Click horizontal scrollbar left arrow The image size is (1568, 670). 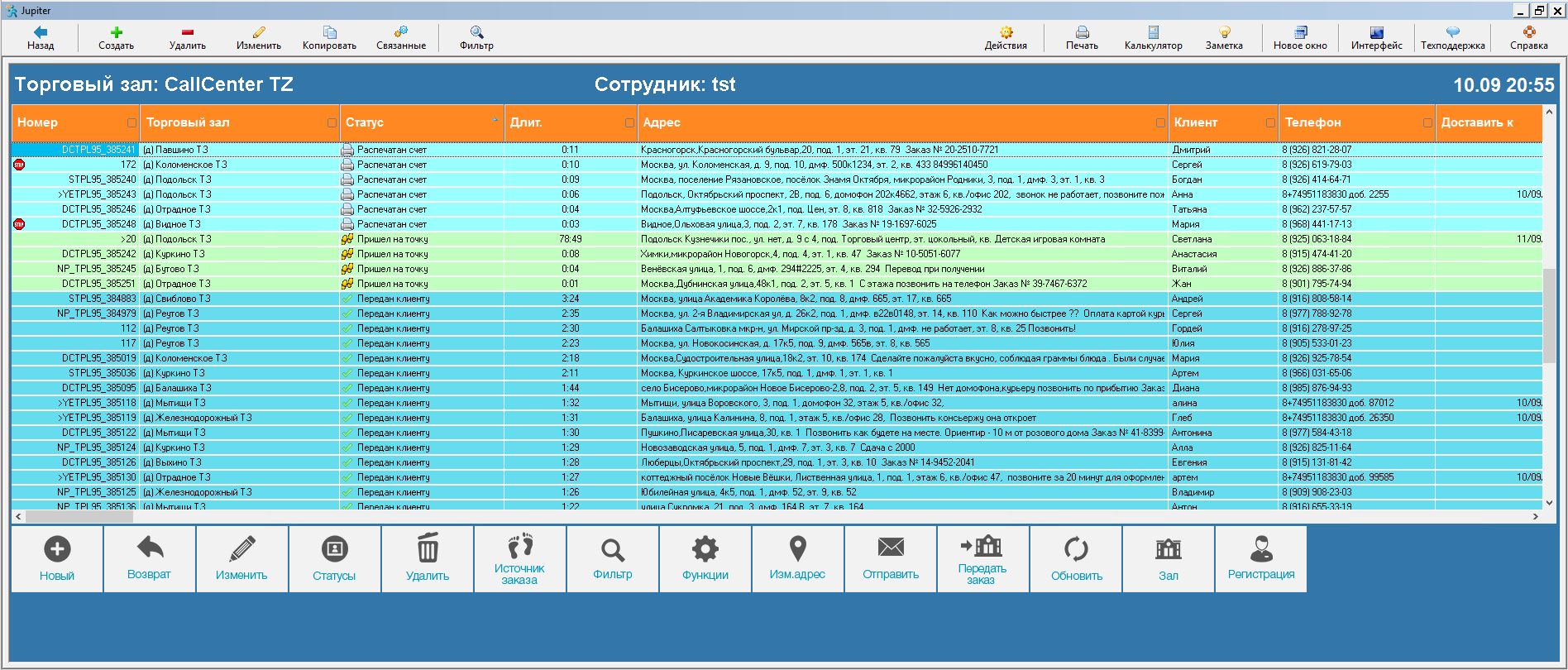tap(18, 516)
